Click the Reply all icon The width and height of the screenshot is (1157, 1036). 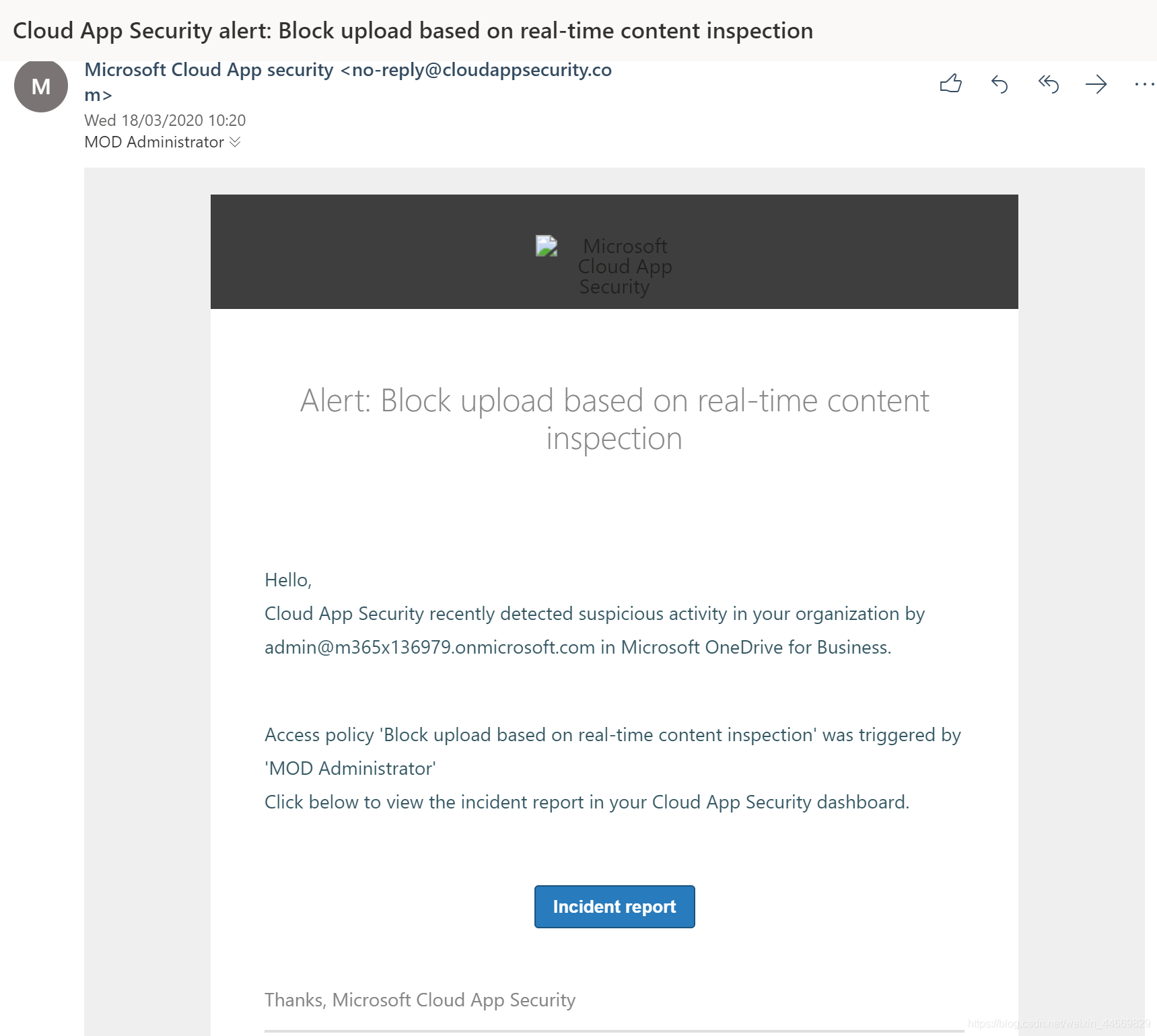point(1048,84)
